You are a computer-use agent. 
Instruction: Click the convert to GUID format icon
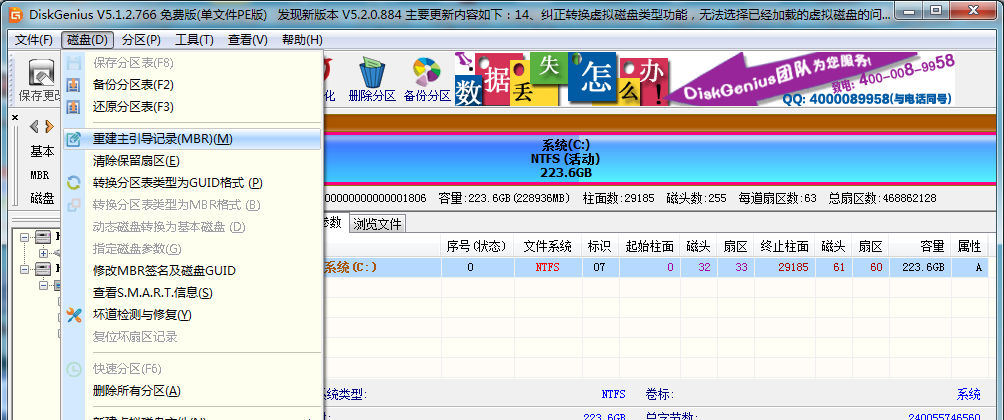(x=74, y=182)
